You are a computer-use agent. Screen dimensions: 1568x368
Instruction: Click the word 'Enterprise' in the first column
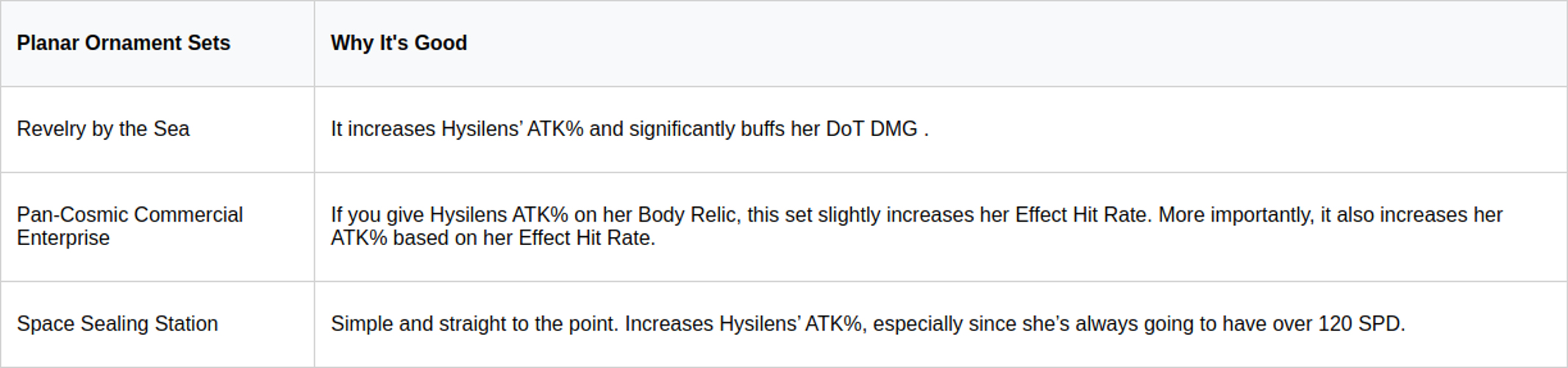point(63,238)
